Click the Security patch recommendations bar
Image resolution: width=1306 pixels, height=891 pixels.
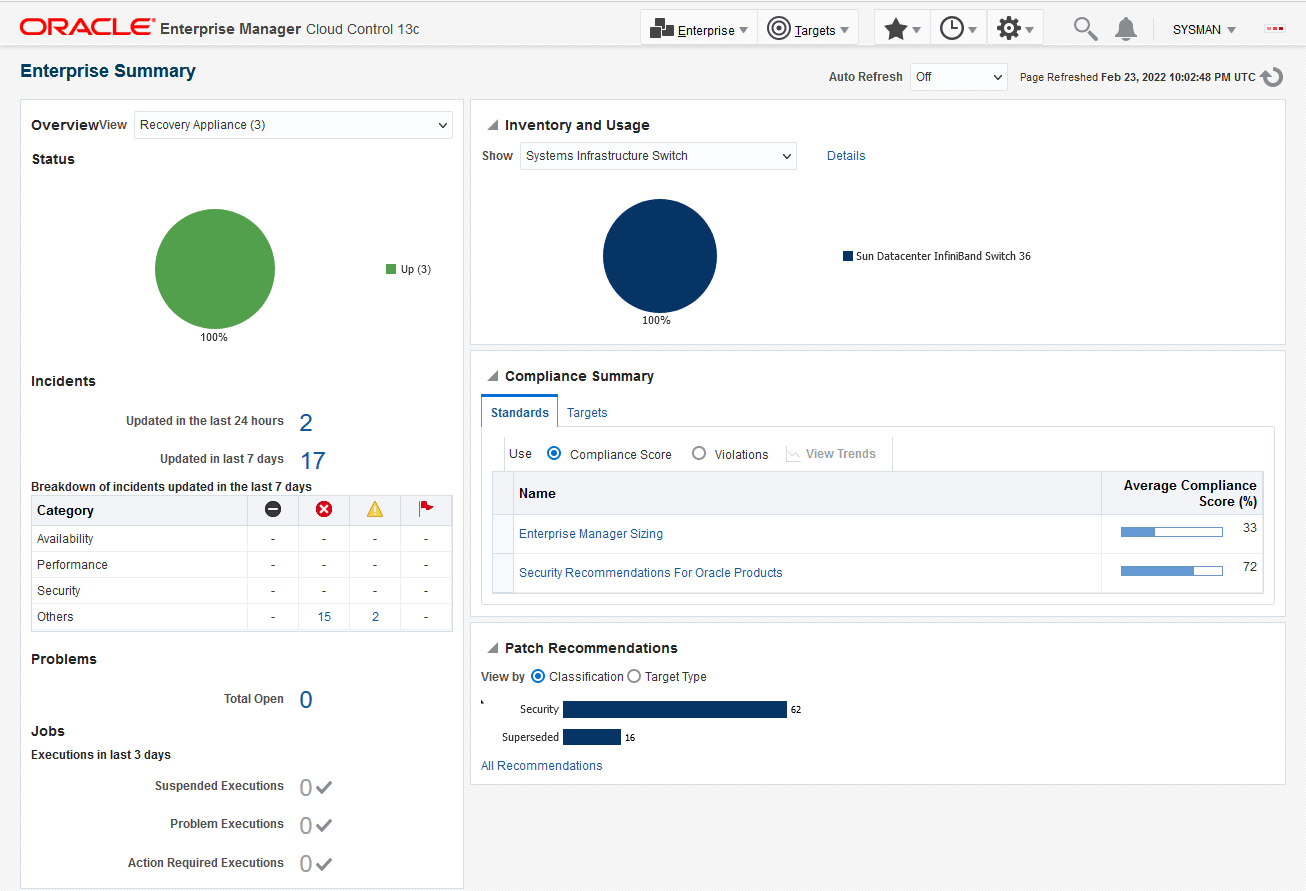674,710
